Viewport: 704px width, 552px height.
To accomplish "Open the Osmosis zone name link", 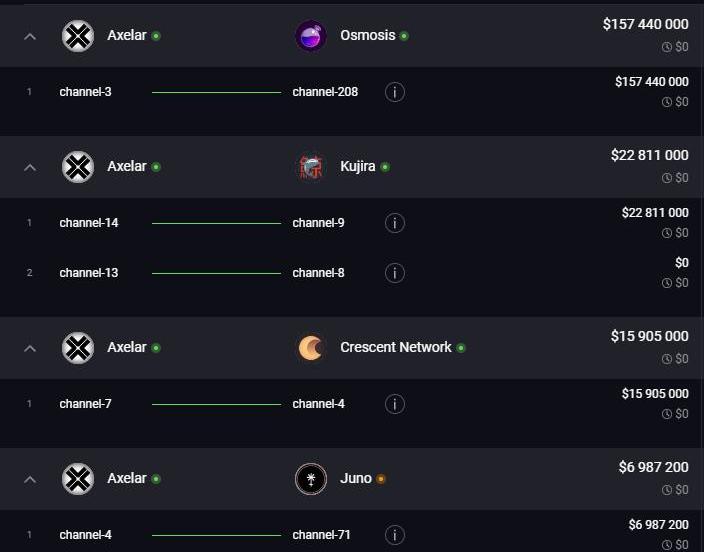I will (x=368, y=35).
